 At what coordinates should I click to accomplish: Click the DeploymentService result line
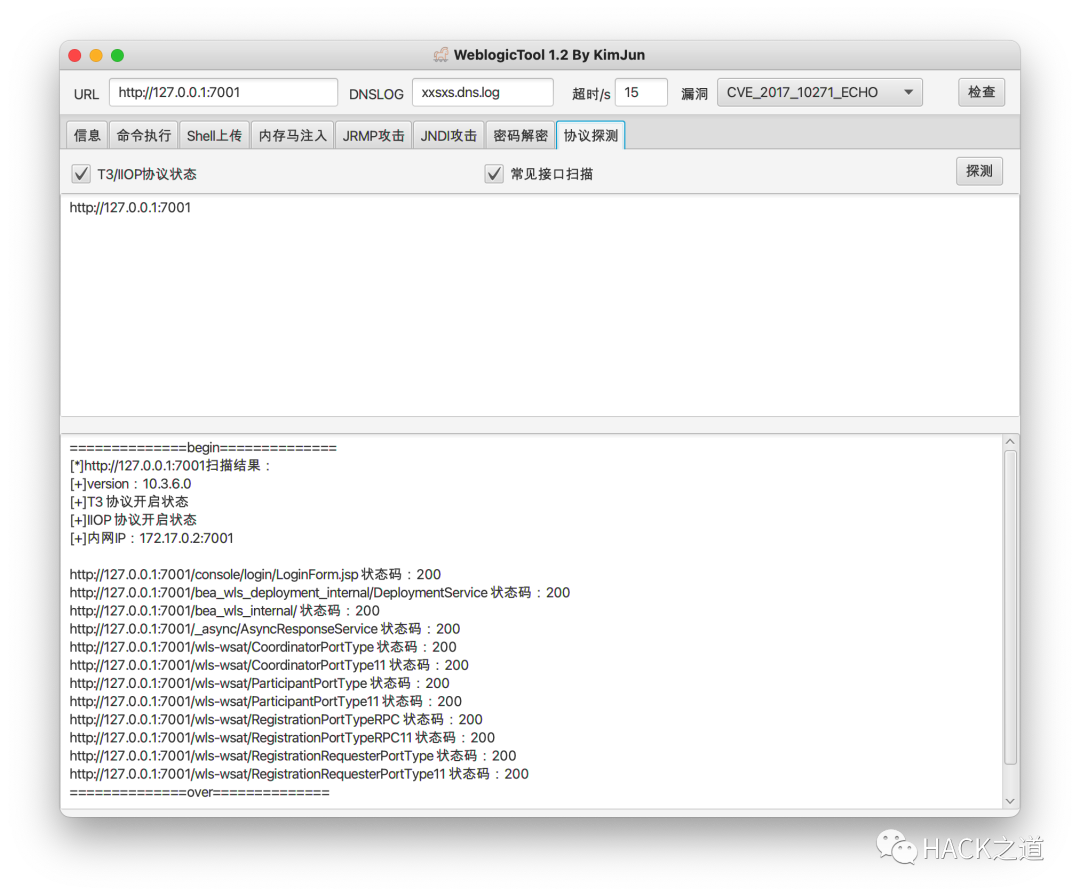click(x=320, y=592)
